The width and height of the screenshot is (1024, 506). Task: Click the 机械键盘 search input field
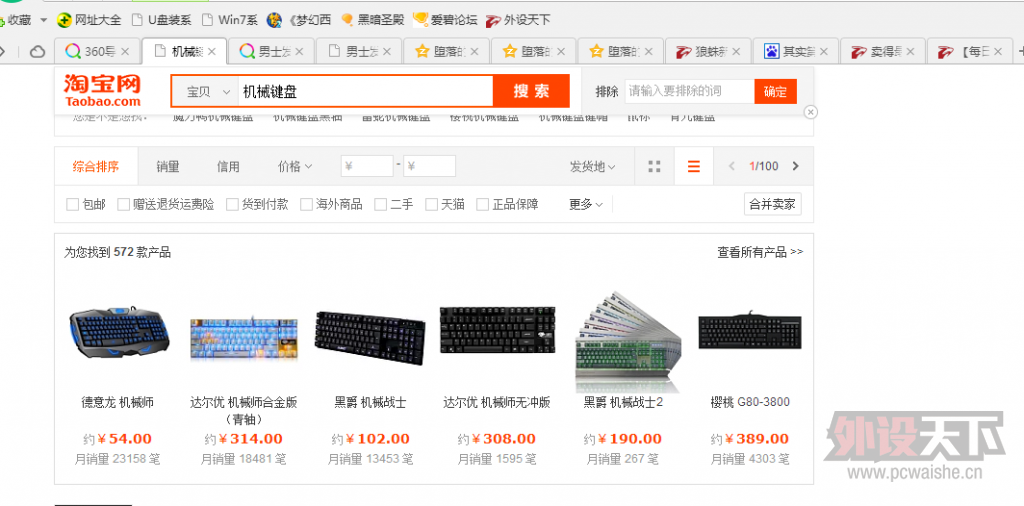click(x=365, y=91)
